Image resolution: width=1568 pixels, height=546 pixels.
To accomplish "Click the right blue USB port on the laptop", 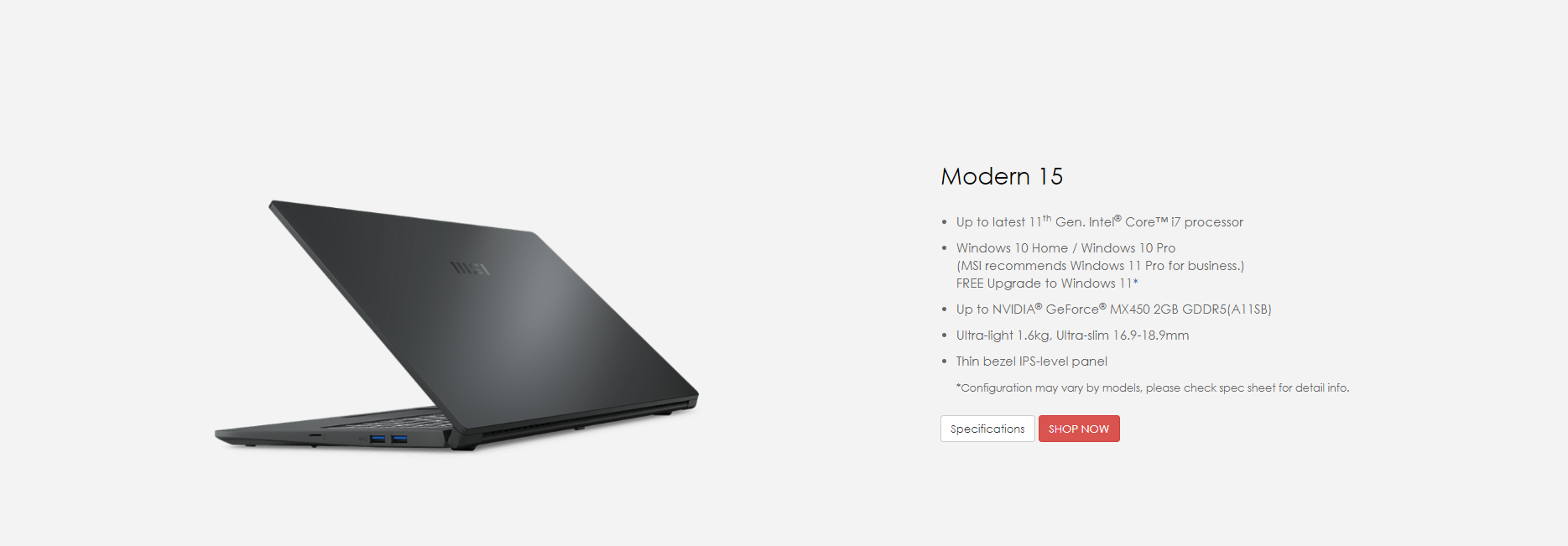I will 399,439.
